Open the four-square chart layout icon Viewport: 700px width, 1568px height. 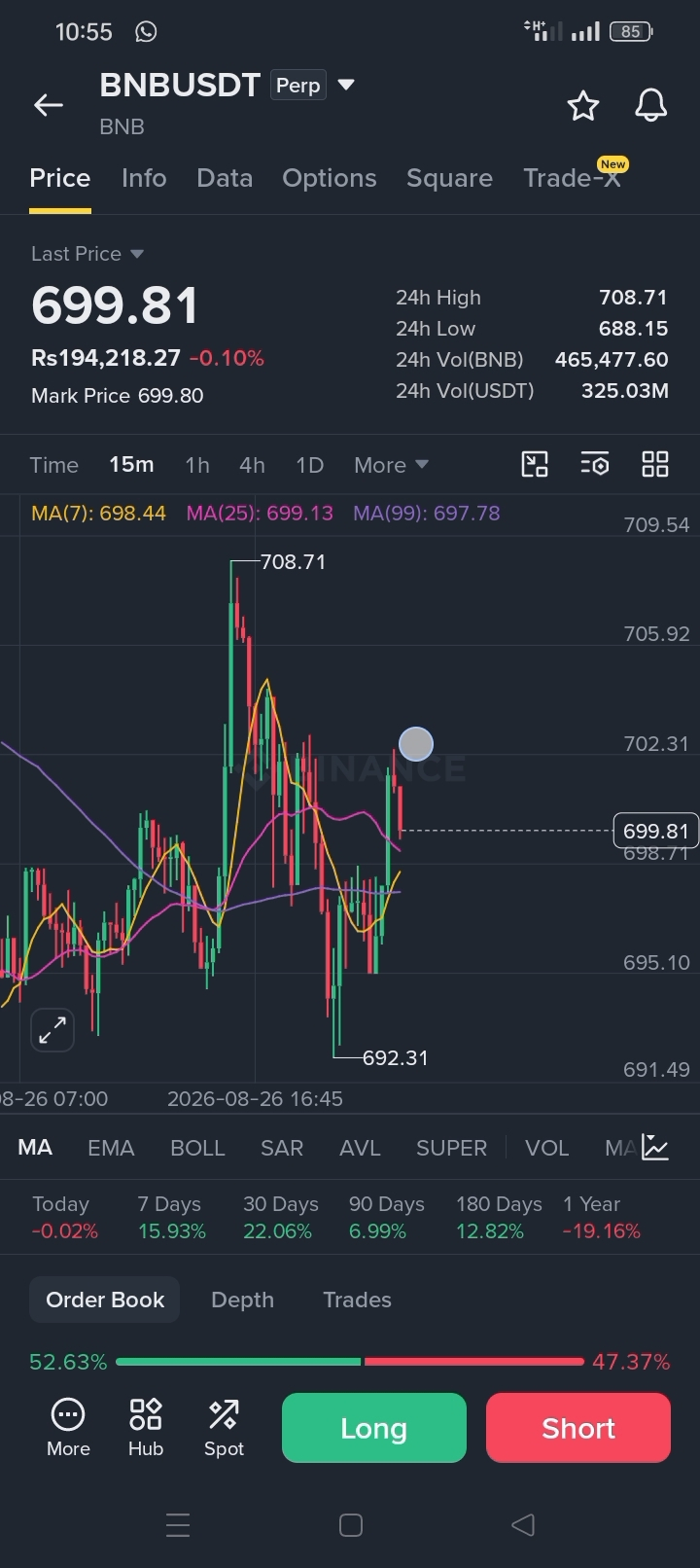click(x=655, y=464)
